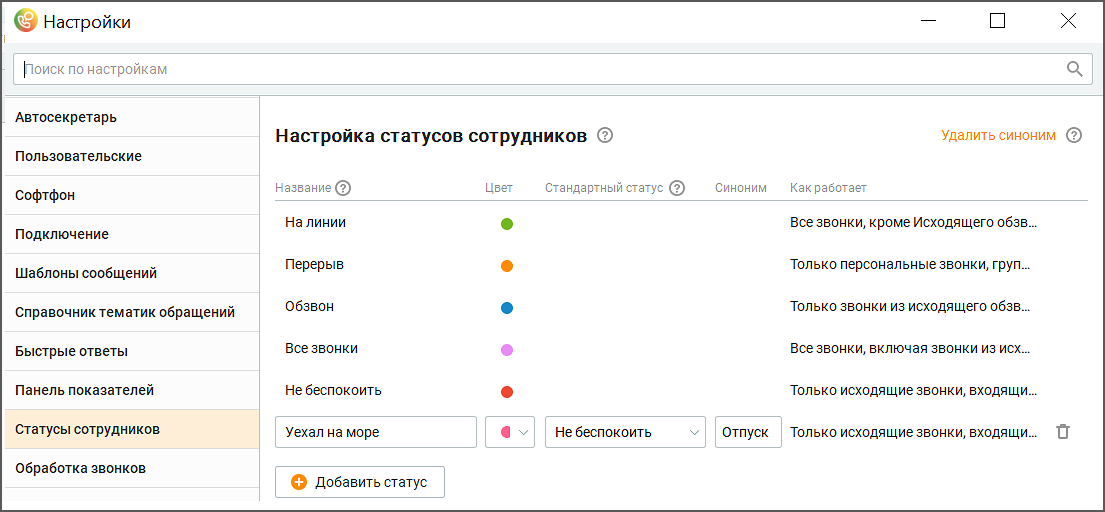
Task: Open Панель показателей section
Action: coord(132,390)
